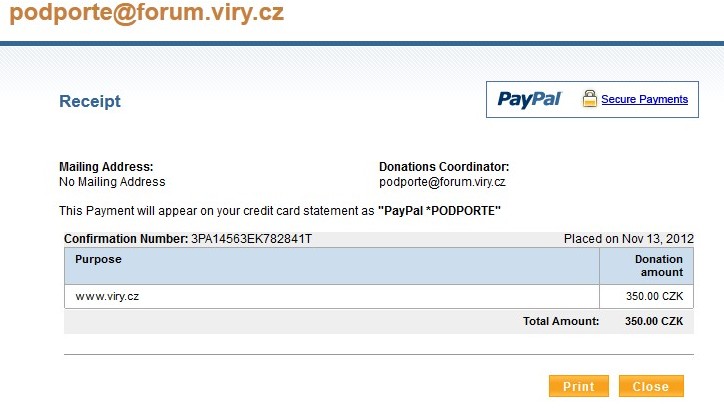Click the No Mailing Address text
The image size is (724, 417).
[x=112, y=182]
